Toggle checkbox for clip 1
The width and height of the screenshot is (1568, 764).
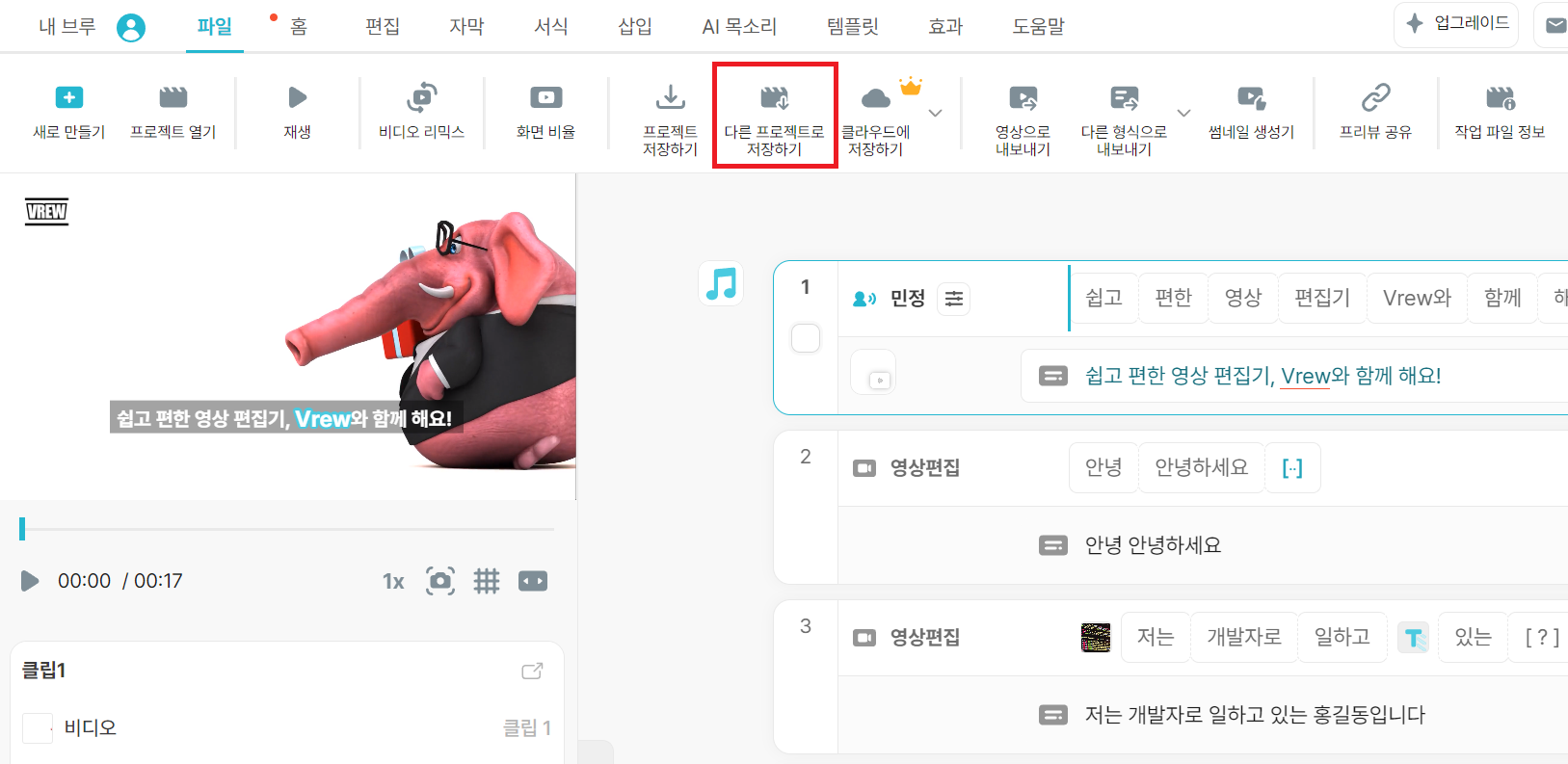point(806,338)
